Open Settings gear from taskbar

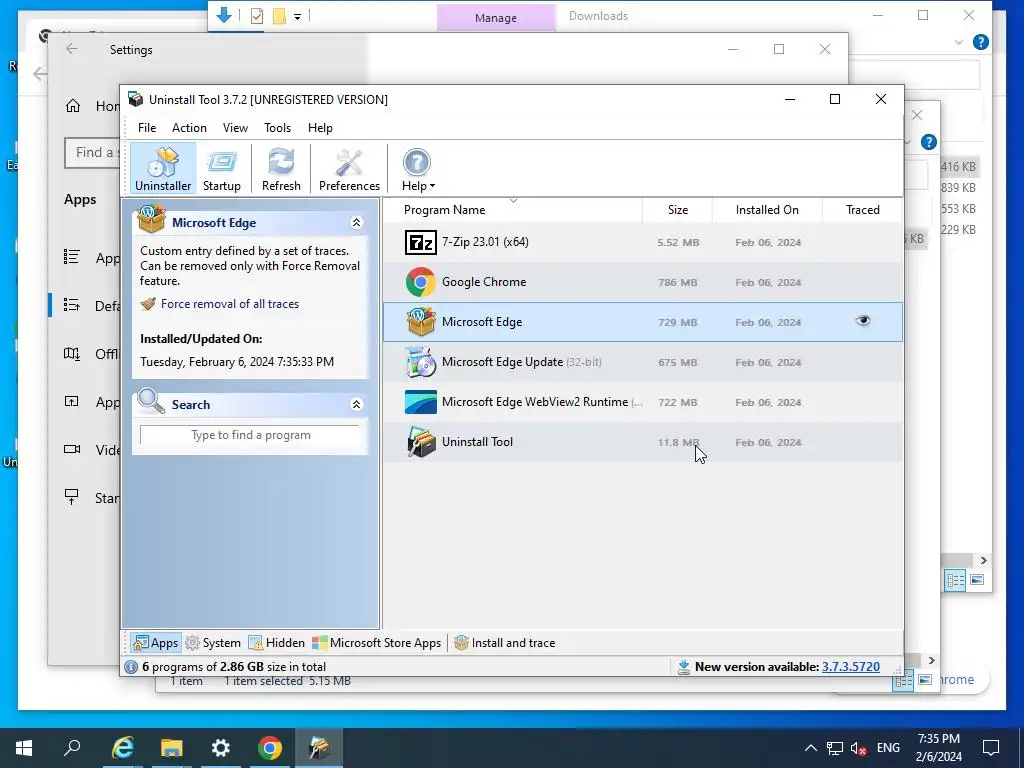click(221, 748)
